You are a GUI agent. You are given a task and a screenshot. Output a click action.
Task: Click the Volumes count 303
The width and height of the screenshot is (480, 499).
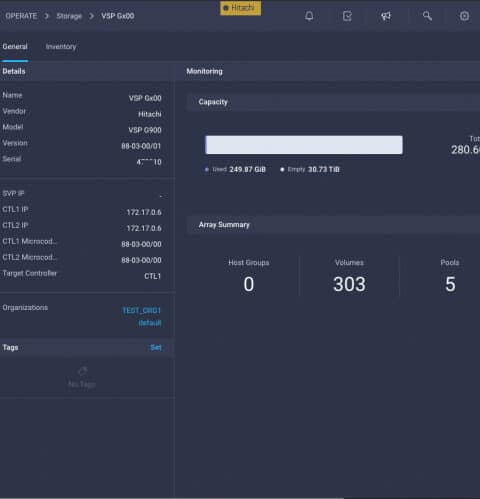(349, 284)
